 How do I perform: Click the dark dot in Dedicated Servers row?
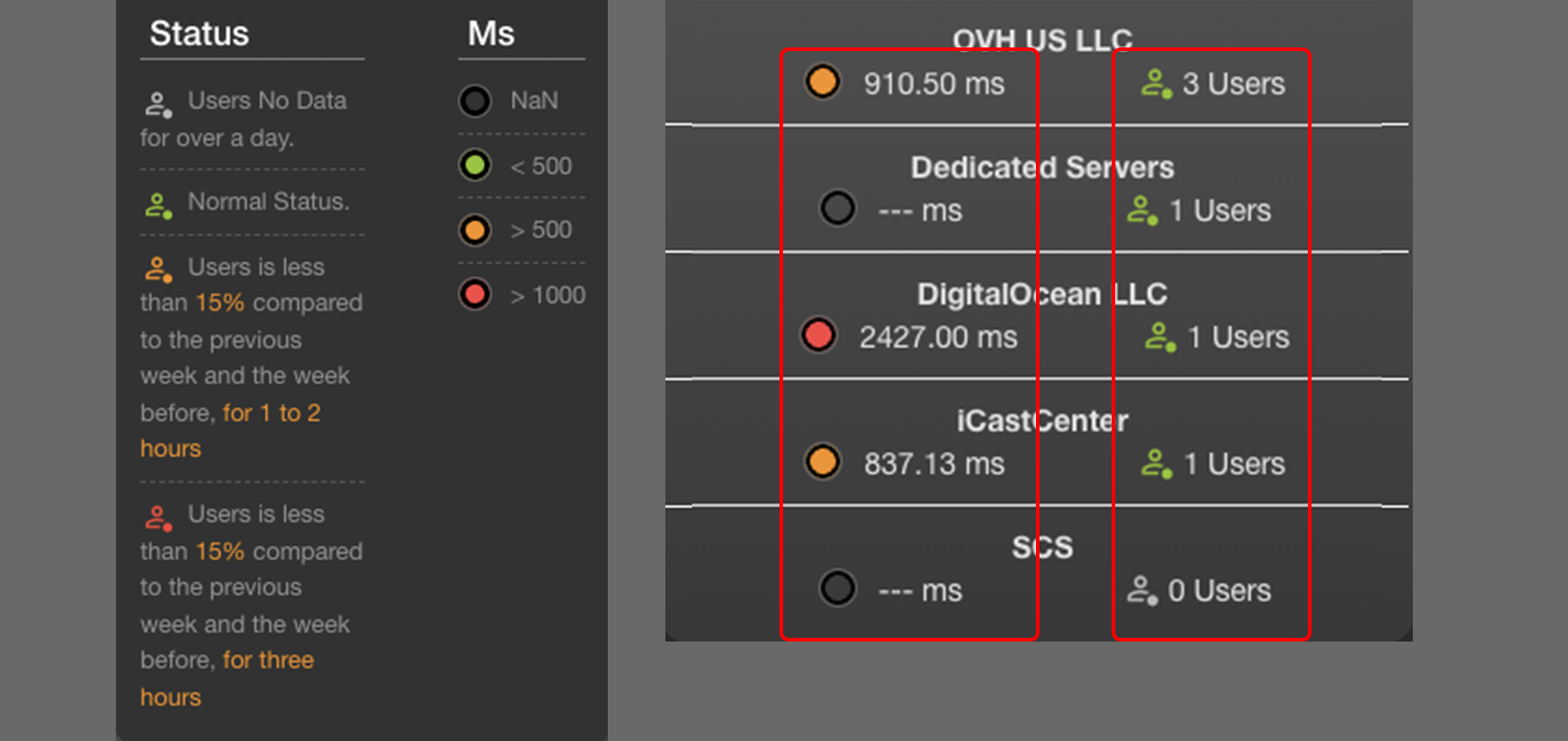837,208
